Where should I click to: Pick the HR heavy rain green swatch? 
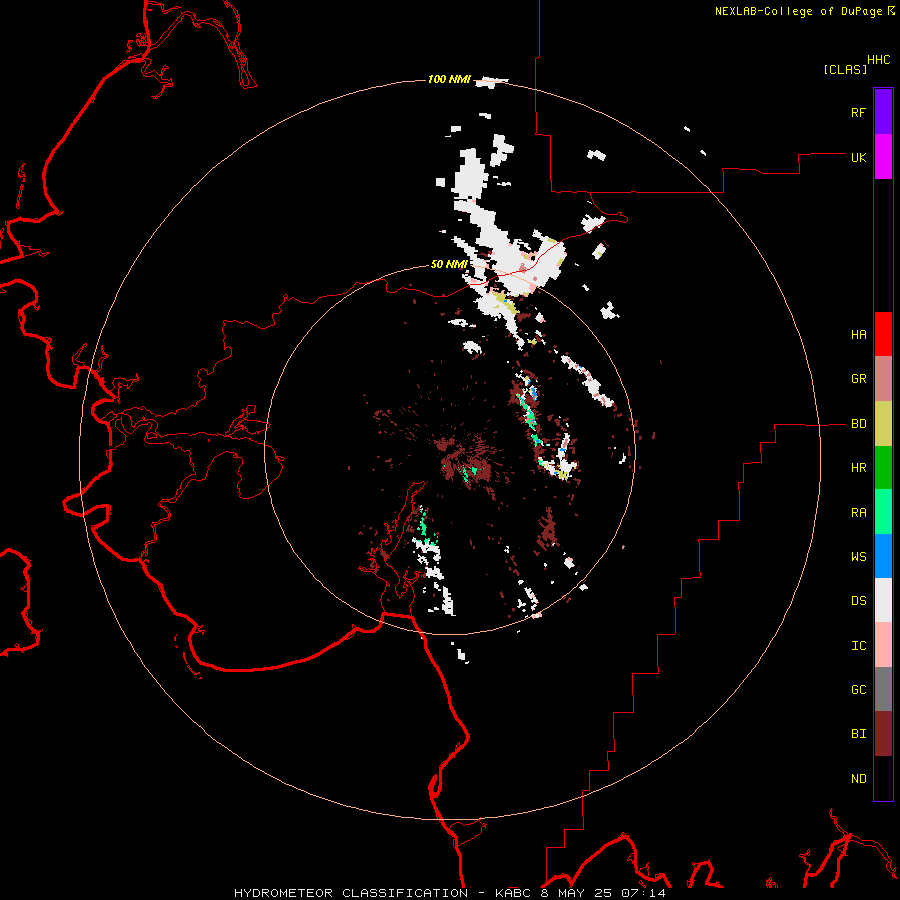[x=883, y=468]
